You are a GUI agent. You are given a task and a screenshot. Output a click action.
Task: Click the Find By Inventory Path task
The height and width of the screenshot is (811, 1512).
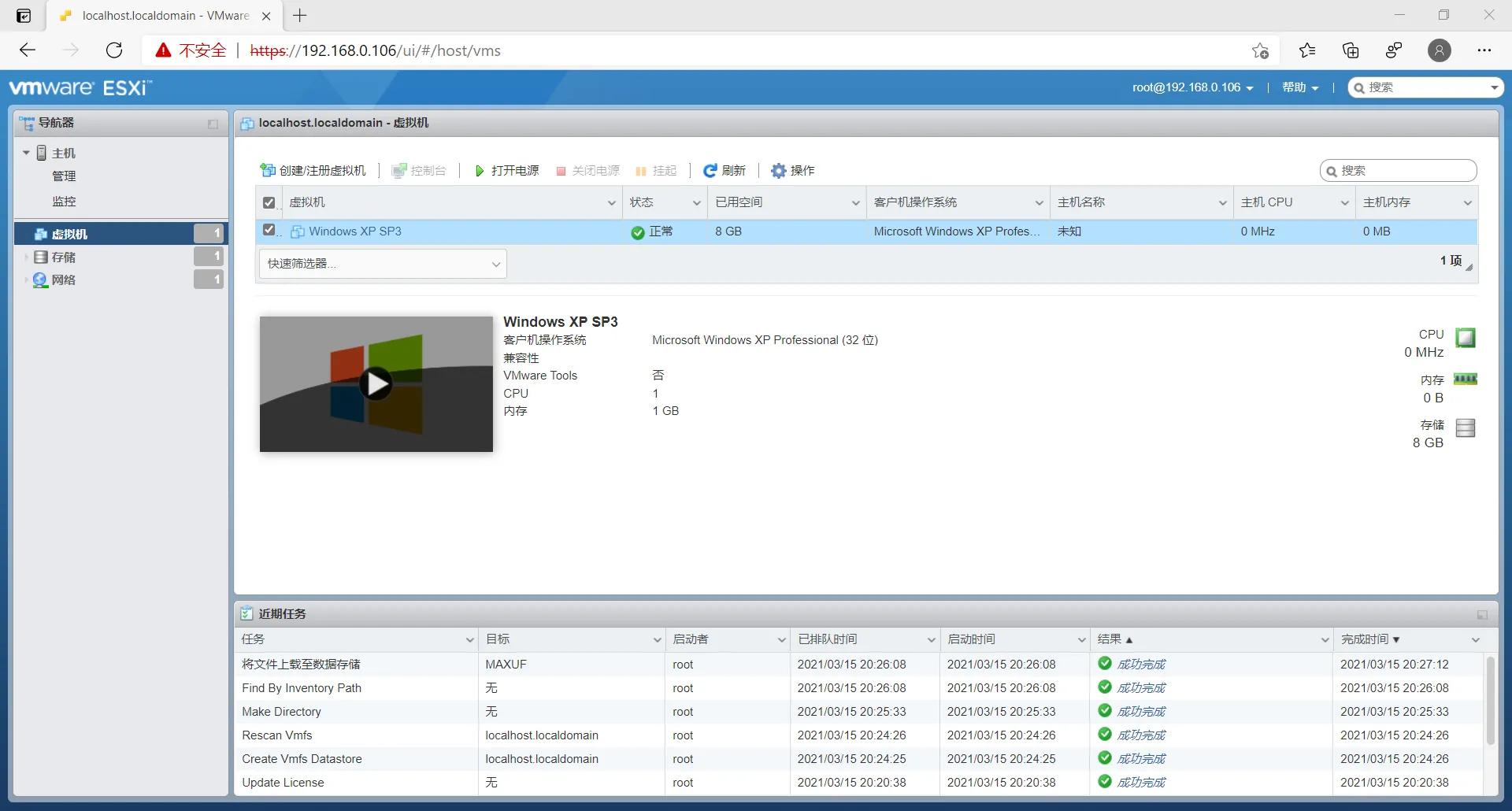pos(302,688)
